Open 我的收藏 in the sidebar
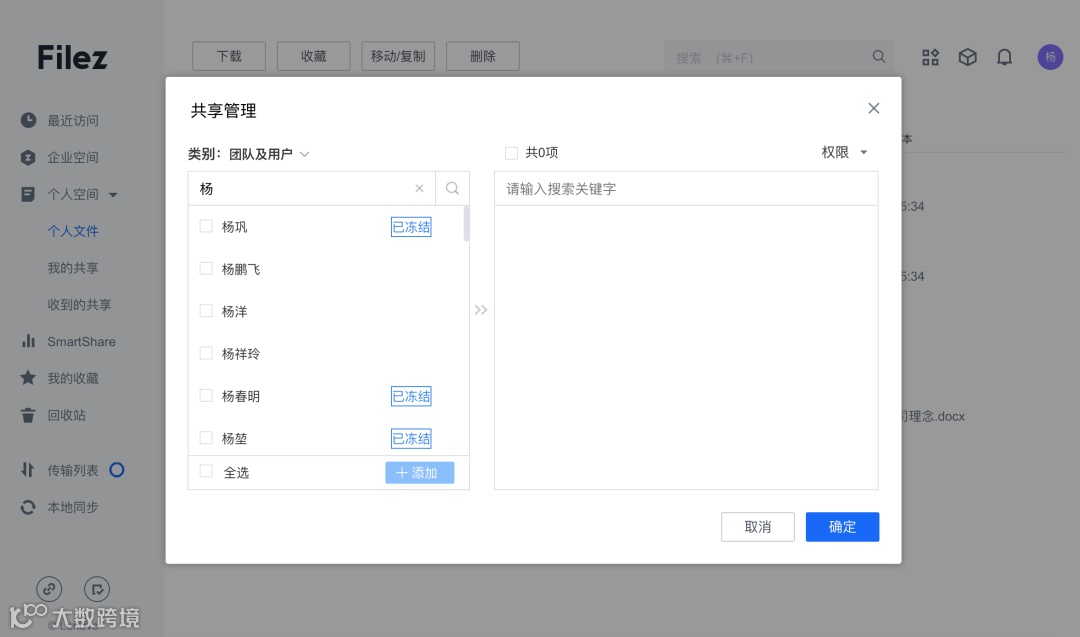The width and height of the screenshot is (1080, 637). pos(73,378)
